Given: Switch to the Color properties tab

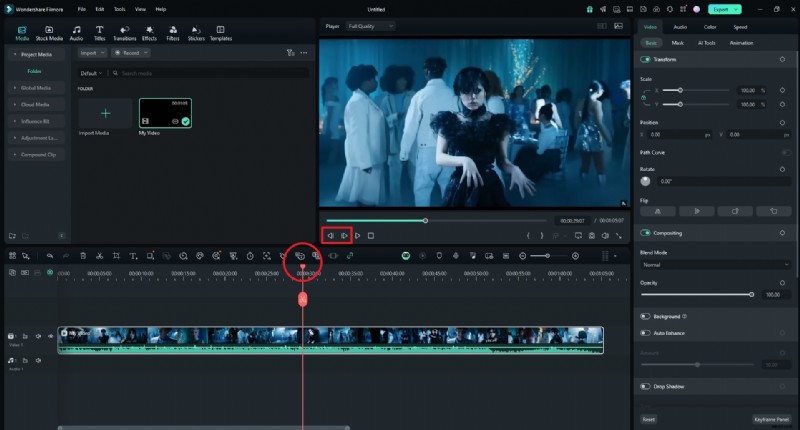Looking at the screenshot, I should (710, 27).
